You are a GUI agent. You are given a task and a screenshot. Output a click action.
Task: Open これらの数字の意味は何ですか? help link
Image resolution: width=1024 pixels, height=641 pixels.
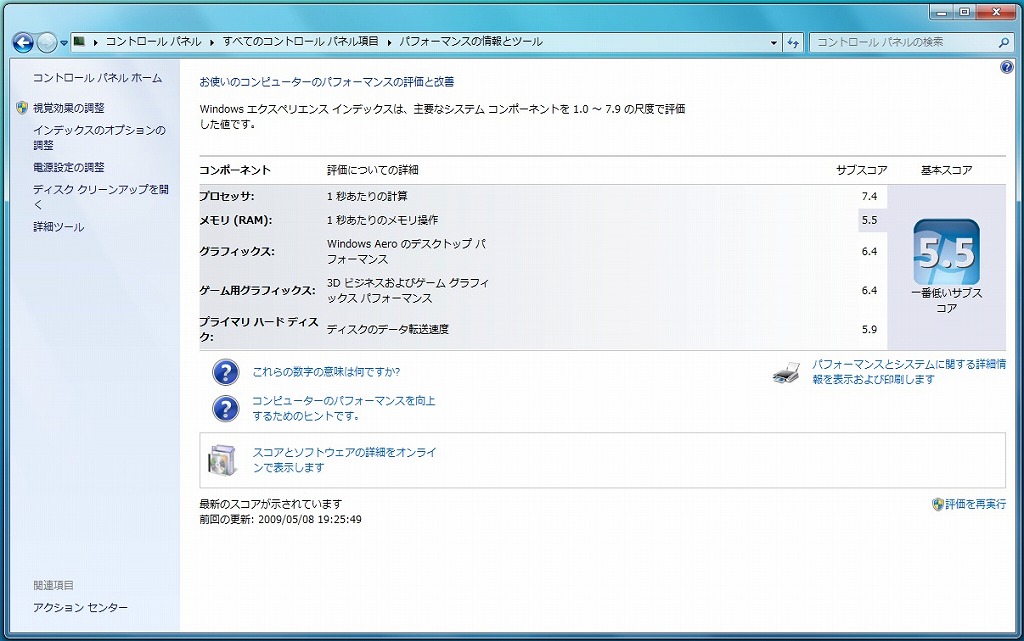[x=326, y=372]
